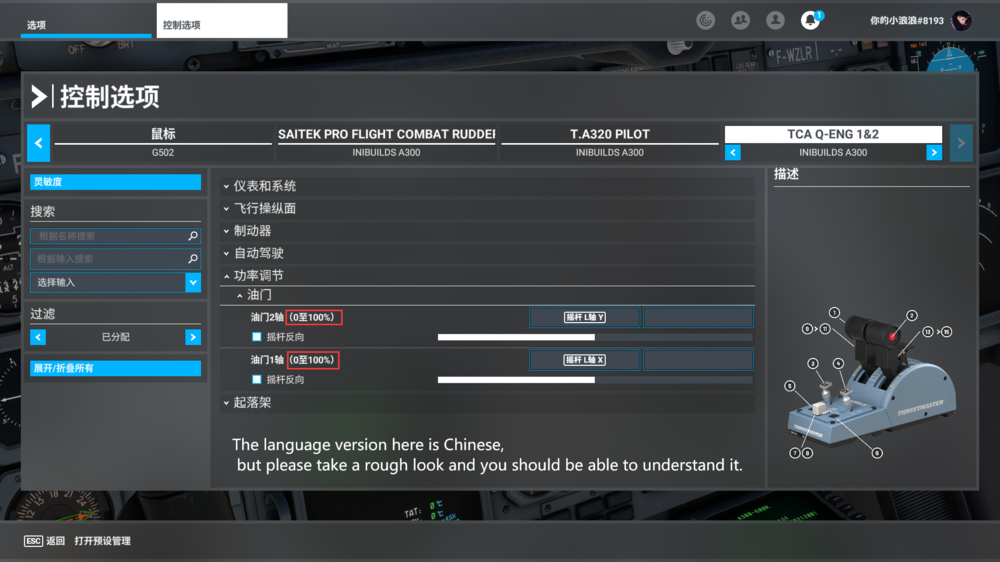The image size is (1000, 562).
Task: Click the magnifier in the search-by-input field
Action: coord(193,259)
